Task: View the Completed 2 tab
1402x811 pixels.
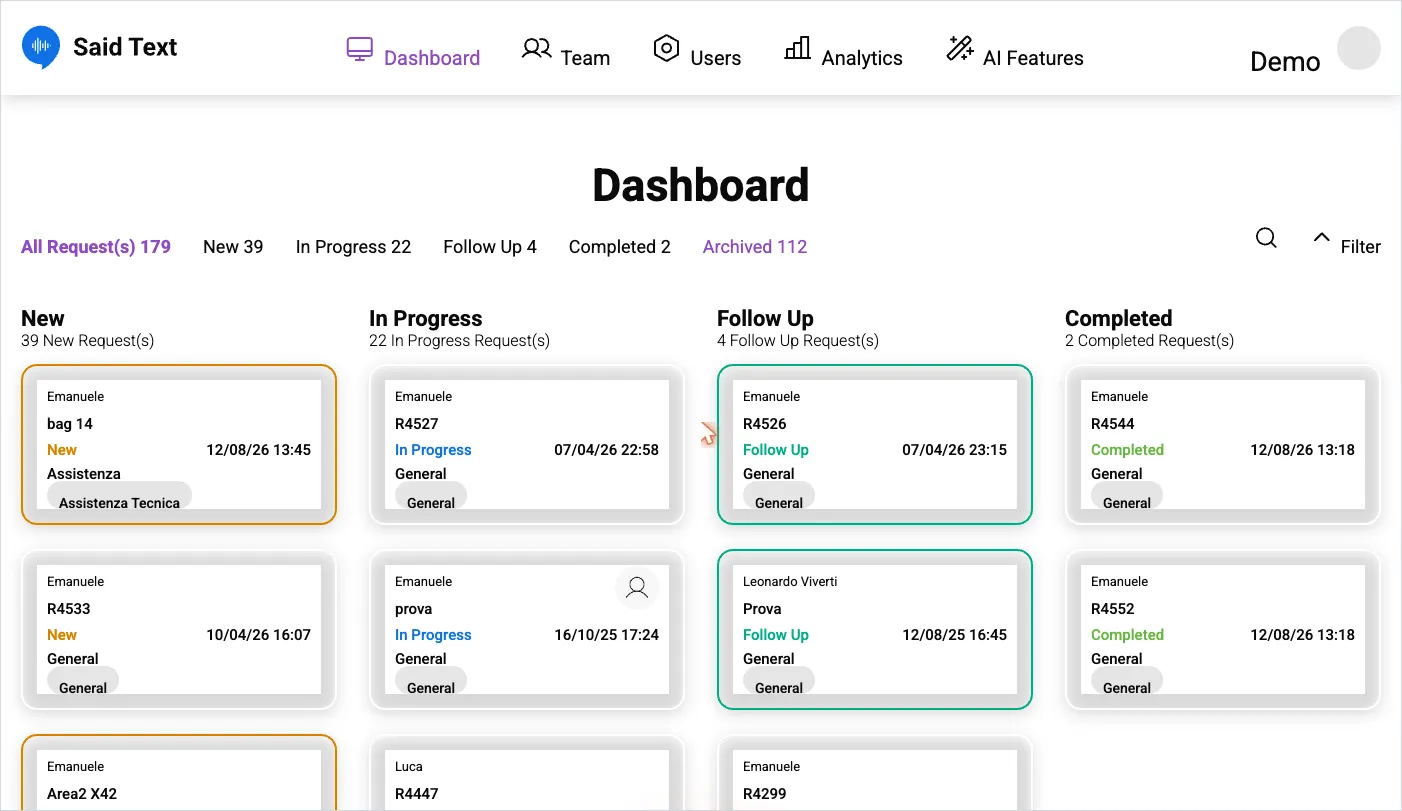Action: (620, 247)
